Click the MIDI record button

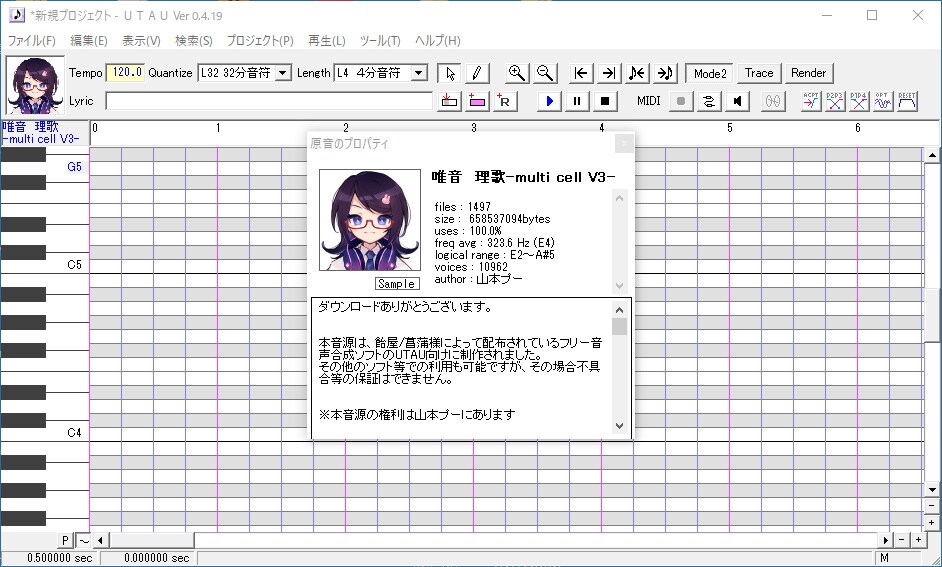point(681,101)
